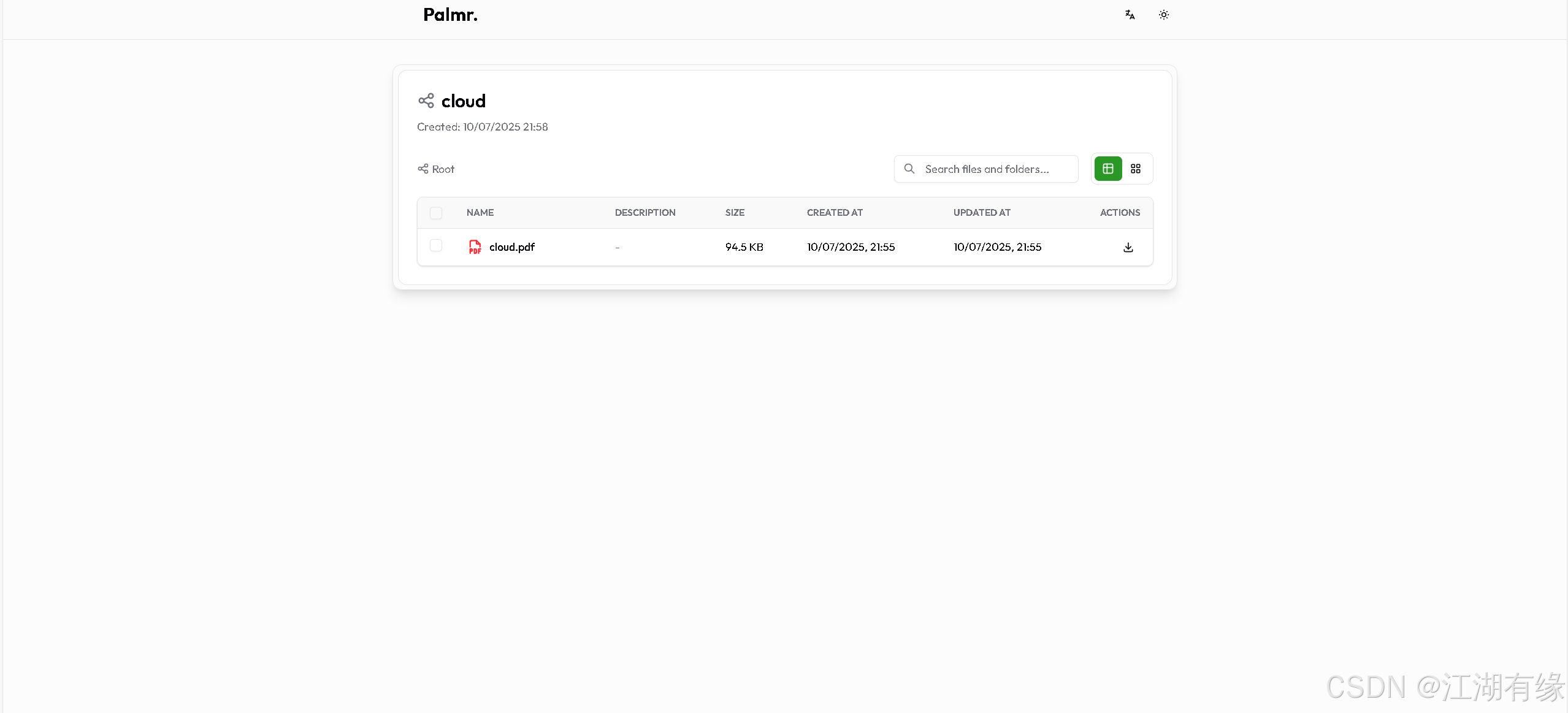Switch to table view layout
Image resolution: width=1568 pixels, height=713 pixels.
coord(1107,169)
